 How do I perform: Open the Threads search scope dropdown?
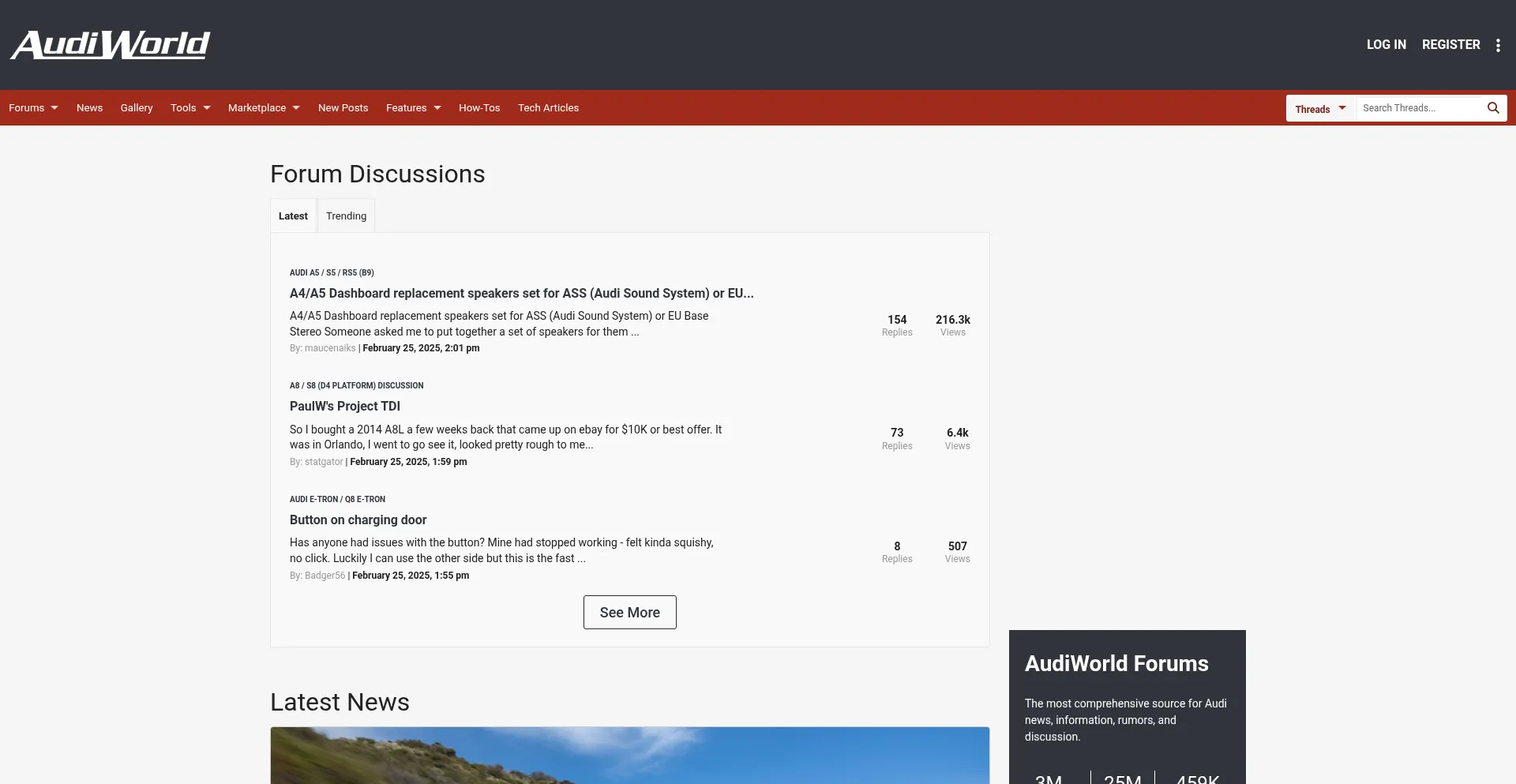1320,109
